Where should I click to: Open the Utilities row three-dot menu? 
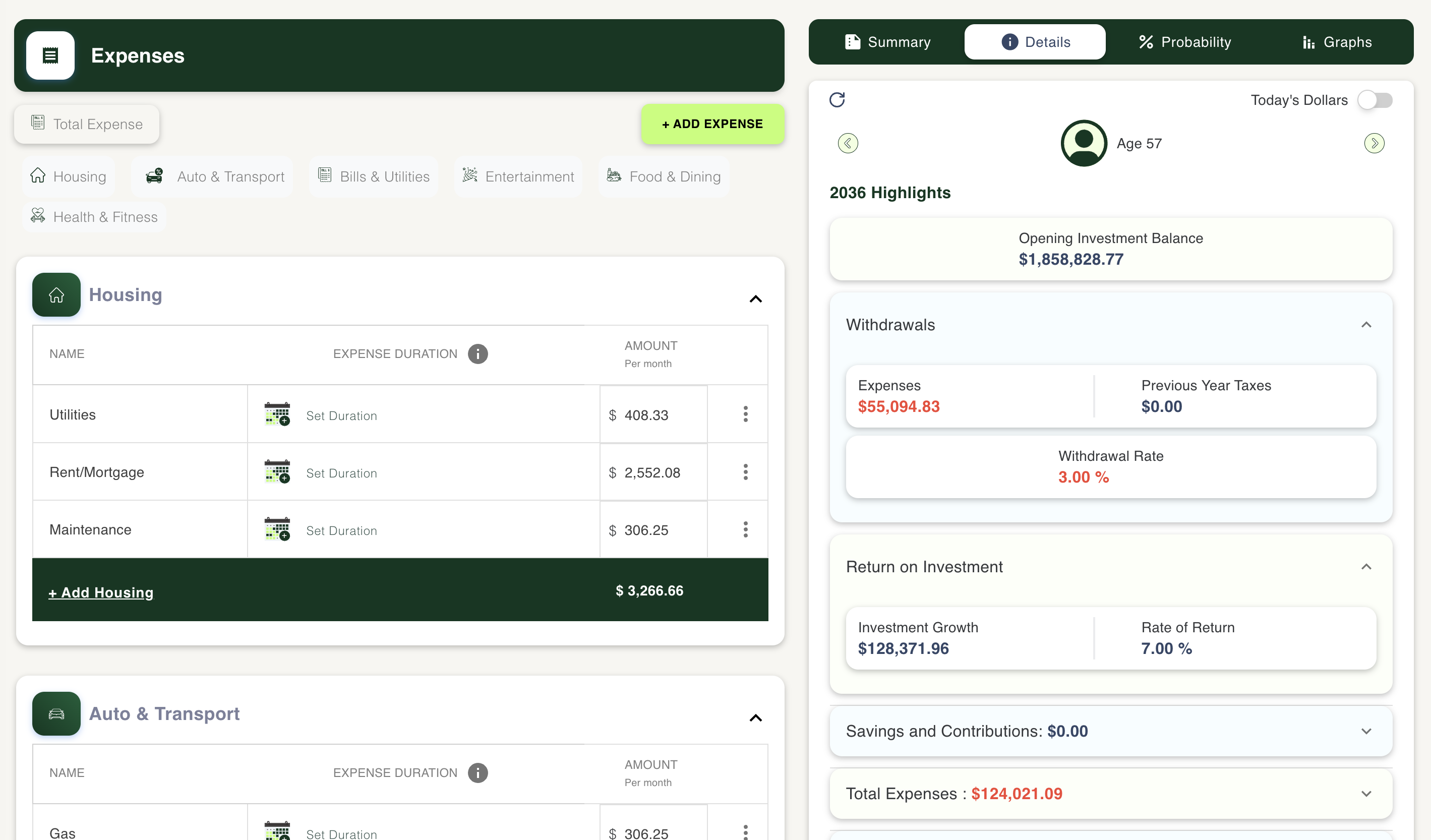[x=745, y=414]
